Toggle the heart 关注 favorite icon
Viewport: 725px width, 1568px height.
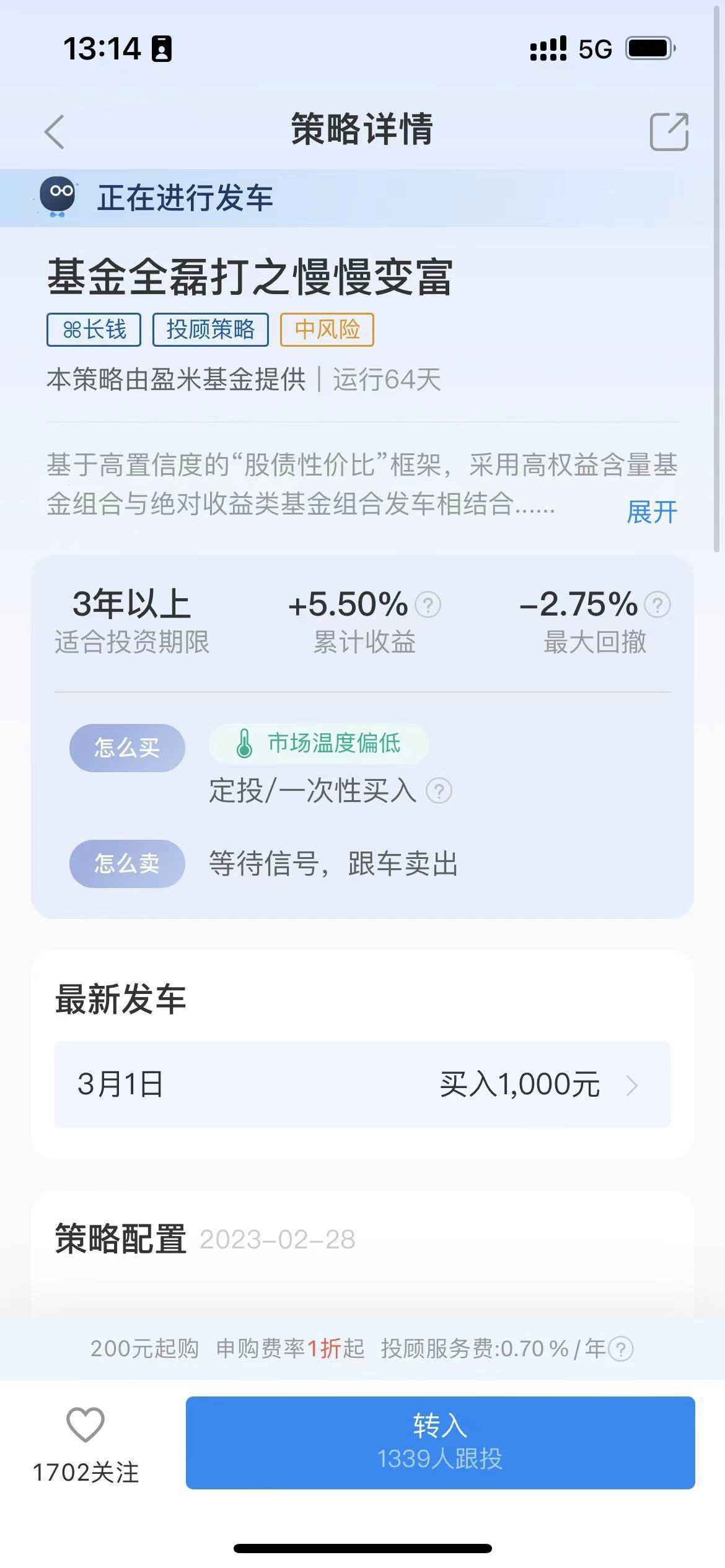(x=86, y=1424)
